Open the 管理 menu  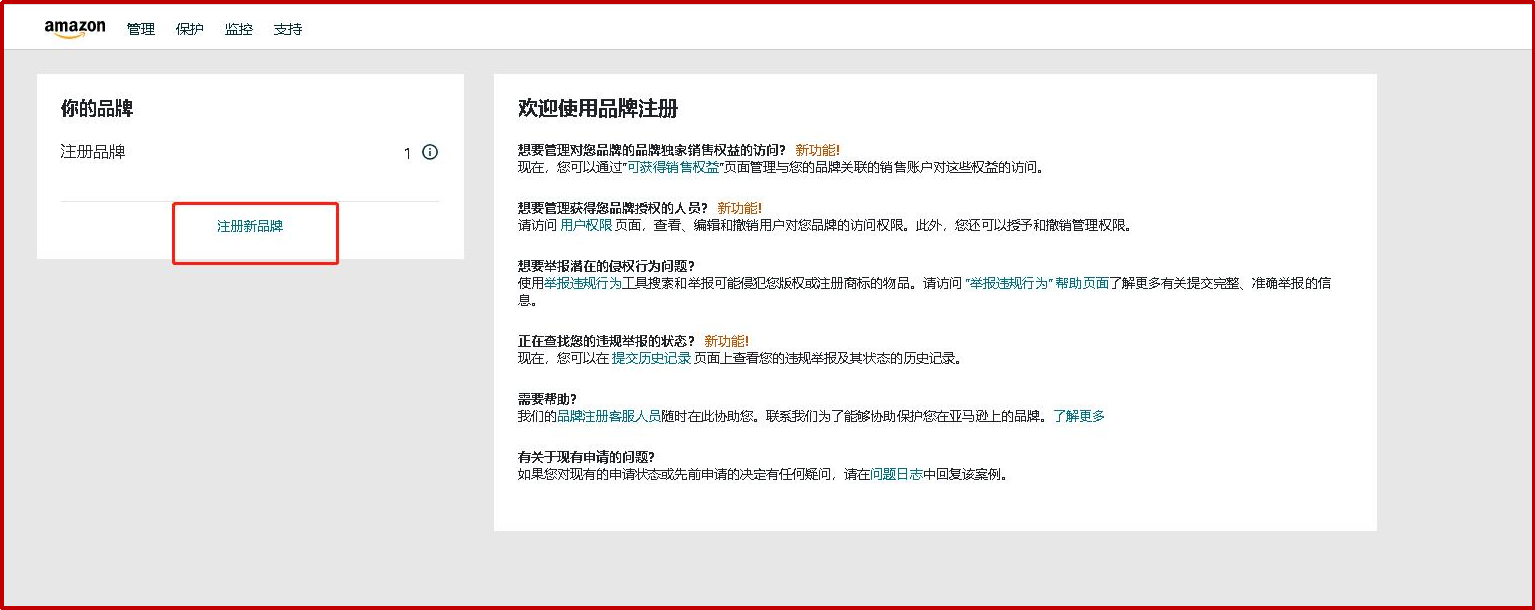click(141, 29)
